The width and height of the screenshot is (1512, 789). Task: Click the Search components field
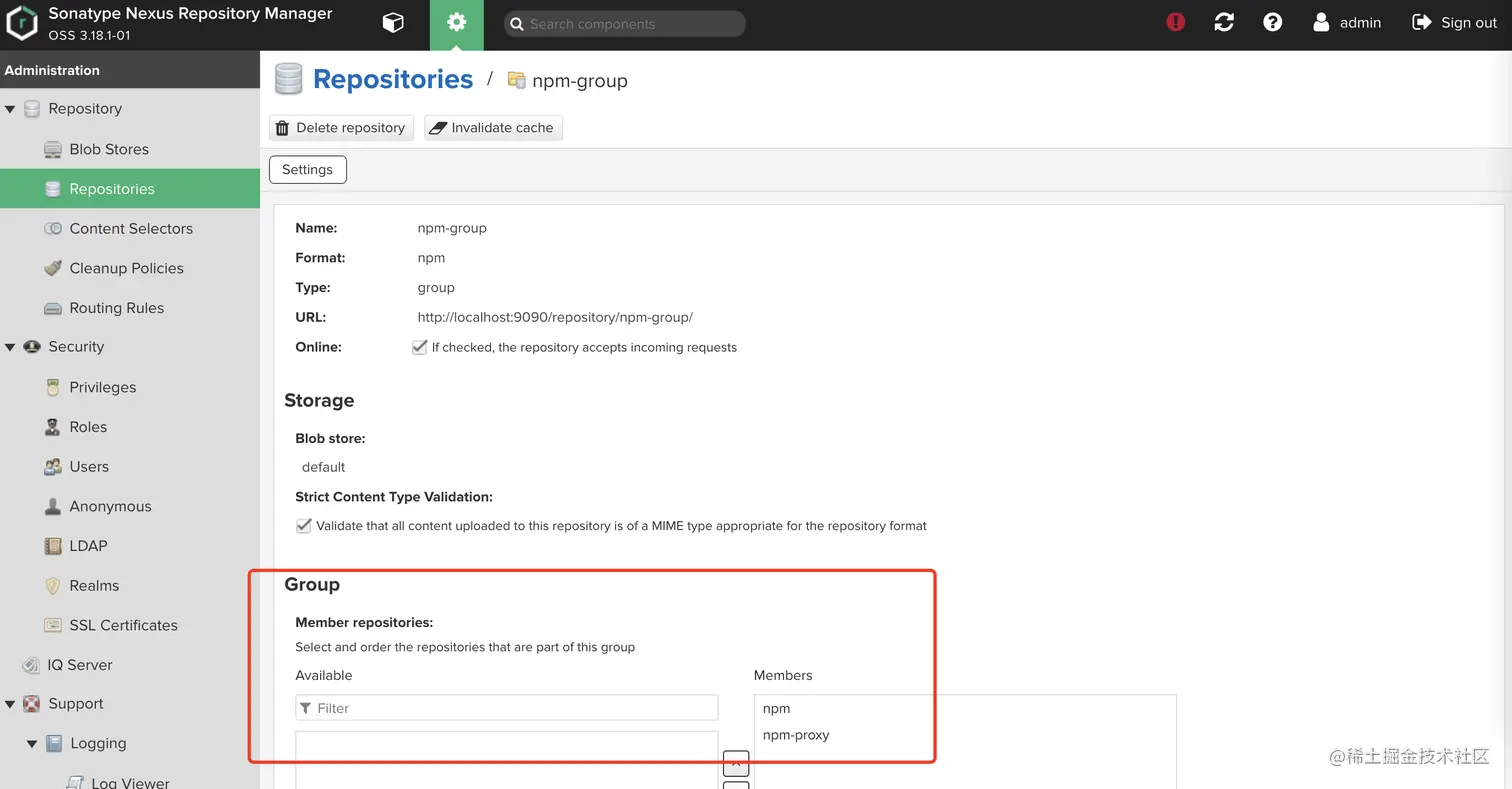(630, 24)
